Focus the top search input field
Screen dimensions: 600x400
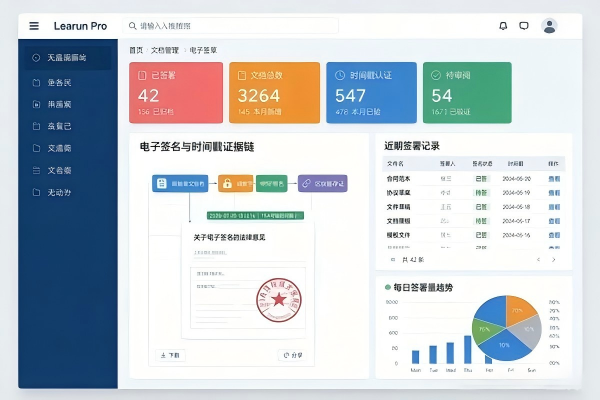coord(231,26)
